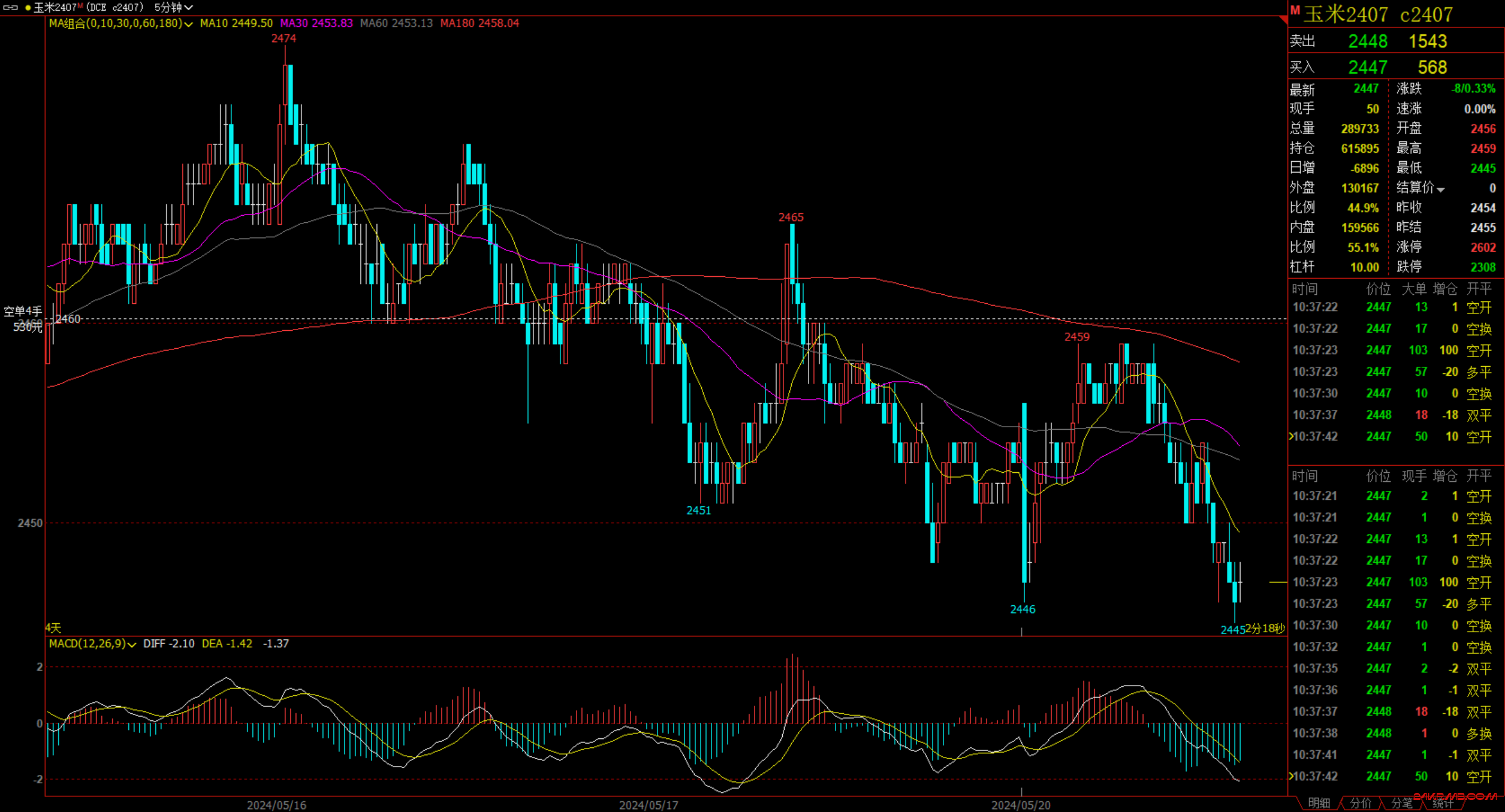Click the MA180 2458.04 legend value
1505x812 pixels.
[479, 23]
